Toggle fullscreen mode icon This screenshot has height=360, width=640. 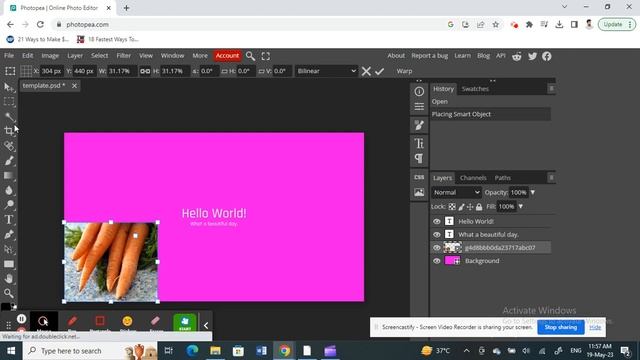point(266,56)
